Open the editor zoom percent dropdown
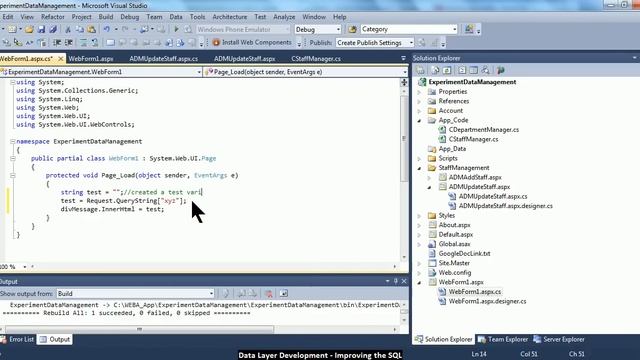Screen dimensions: 640x360 [x=25, y=267]
